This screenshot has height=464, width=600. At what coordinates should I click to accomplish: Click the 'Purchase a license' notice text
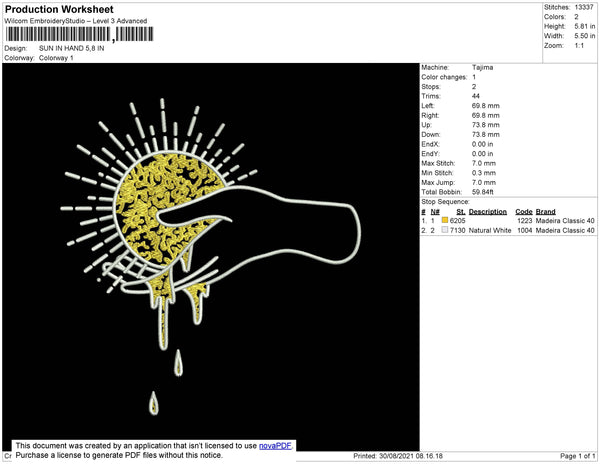coord(119,455)
